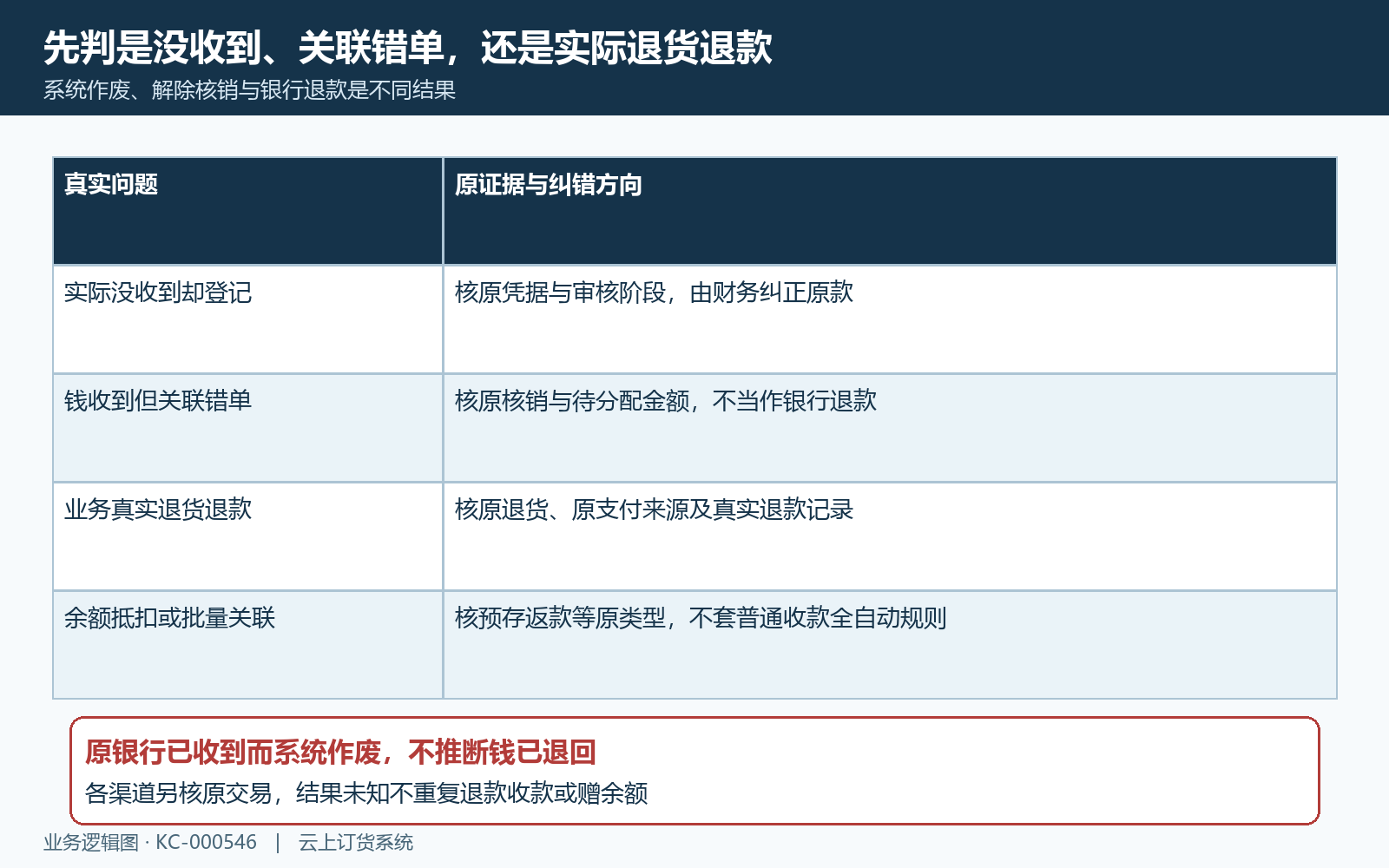This screenshot has height=868, width=1389.
Task: Click the text 由财务纠正原款 in first row
Action: (771, 293)
